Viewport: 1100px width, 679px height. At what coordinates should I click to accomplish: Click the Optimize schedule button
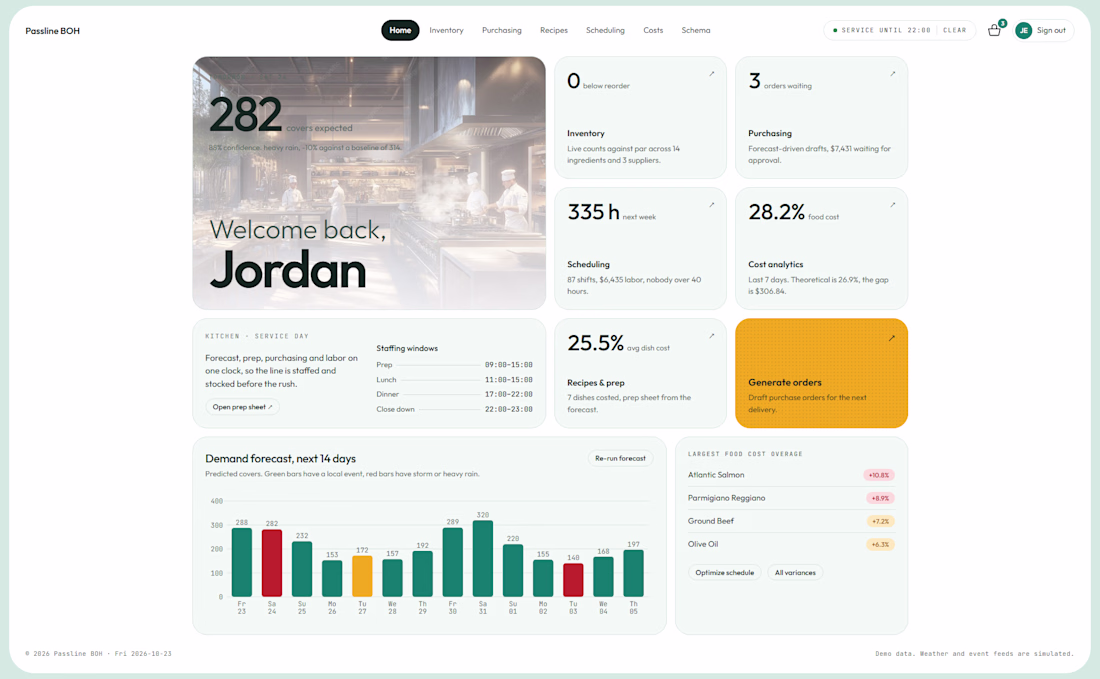click(724, 572)
